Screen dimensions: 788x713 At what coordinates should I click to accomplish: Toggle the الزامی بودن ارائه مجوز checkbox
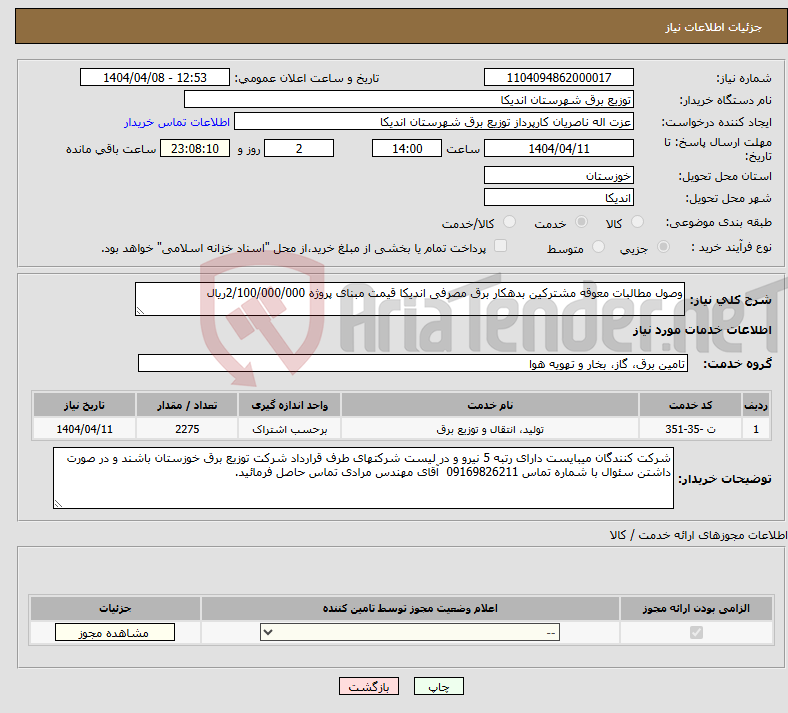pos(696,632)
